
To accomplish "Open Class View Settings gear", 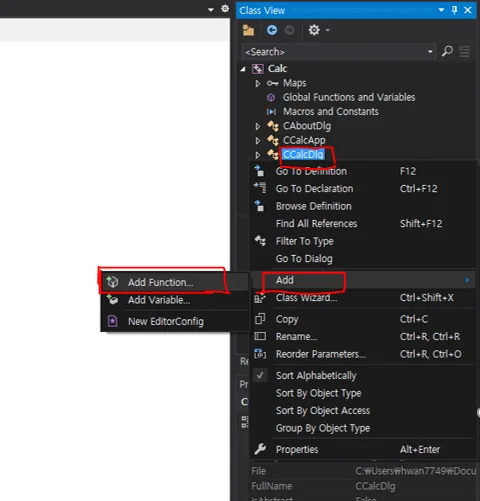I will coord(314,30).
